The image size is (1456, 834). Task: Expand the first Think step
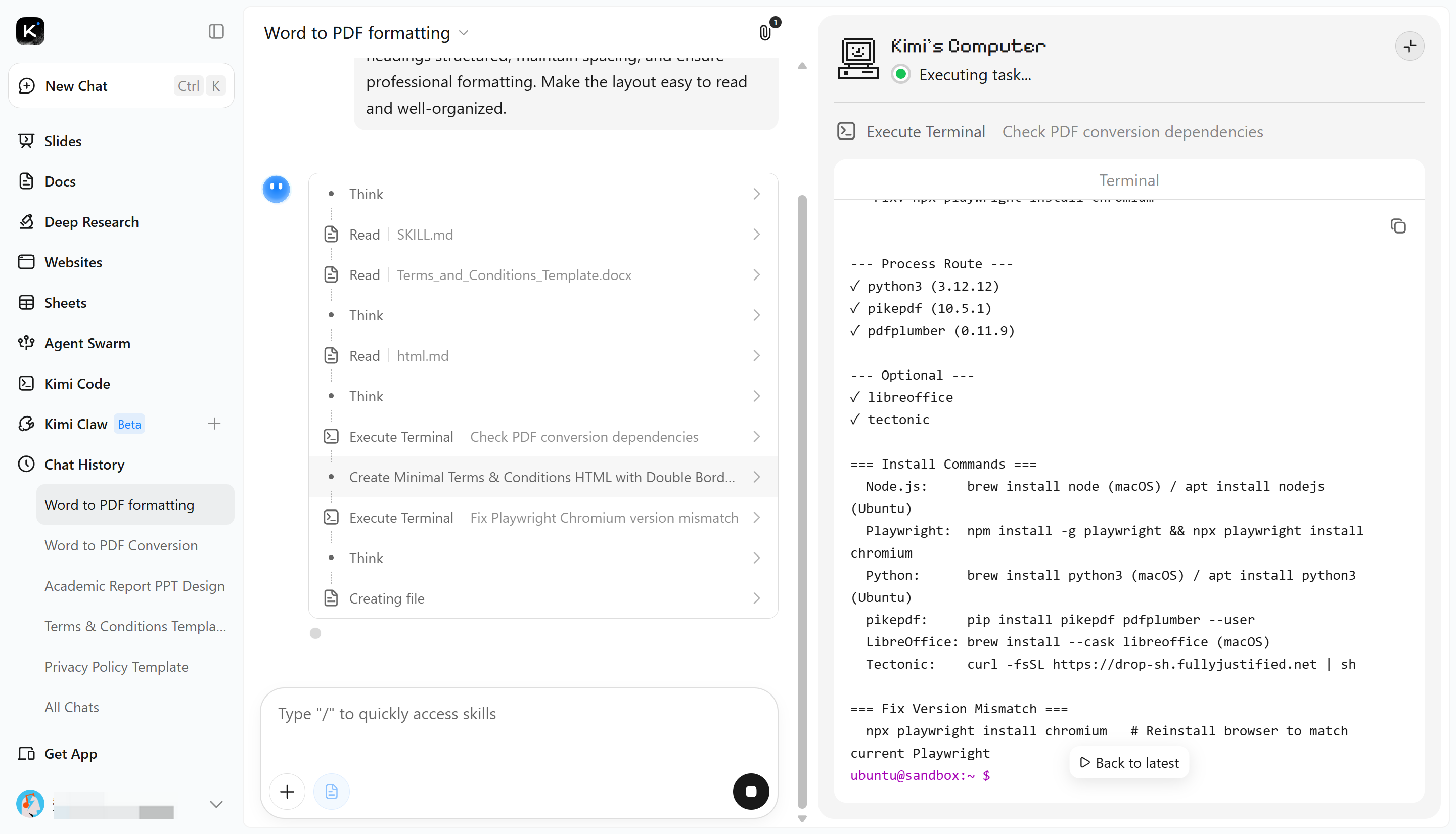pyautogui.click(x=543, y=194)
